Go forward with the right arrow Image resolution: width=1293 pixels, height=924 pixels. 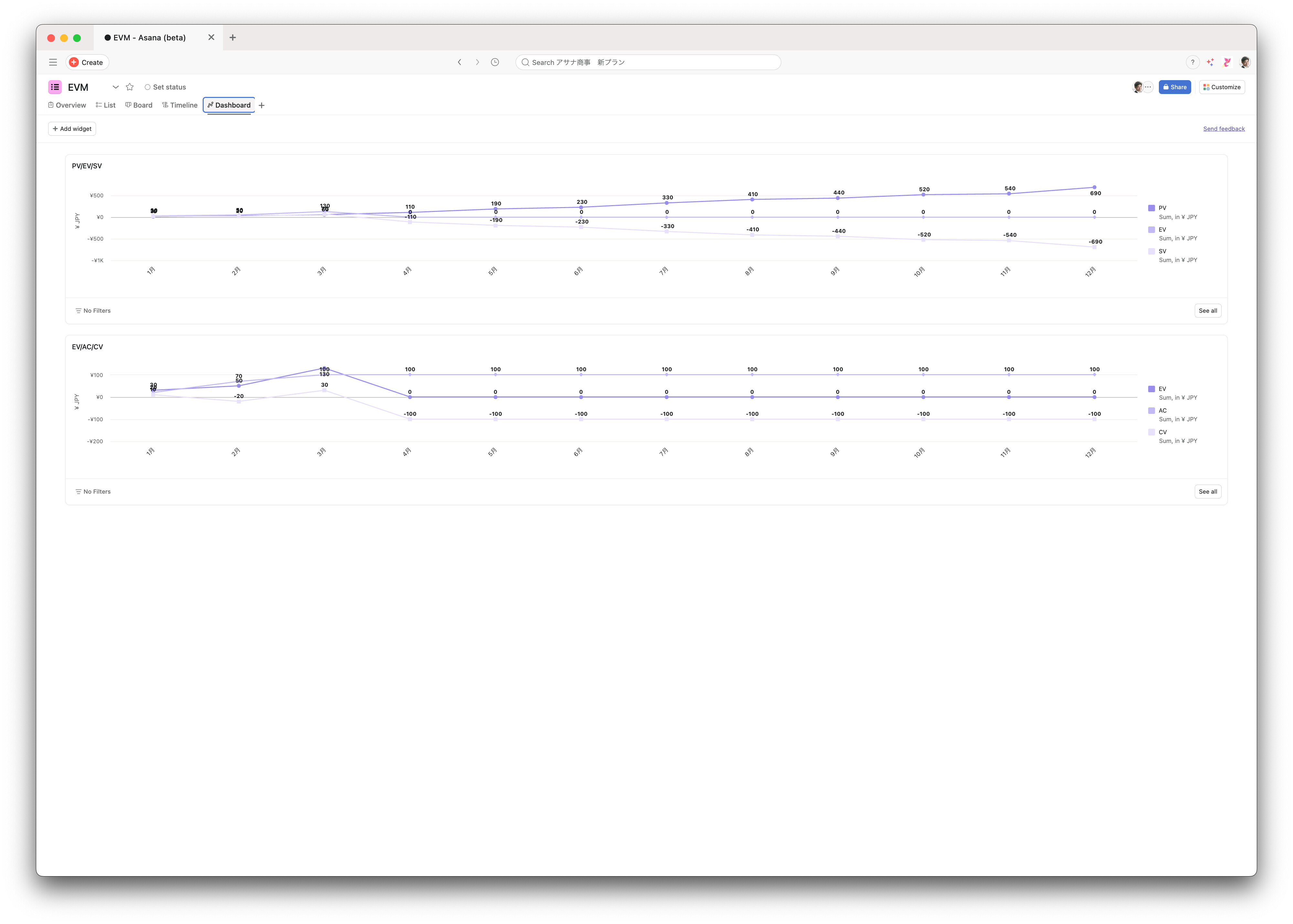pyautogui.click(x=477, y=63)
